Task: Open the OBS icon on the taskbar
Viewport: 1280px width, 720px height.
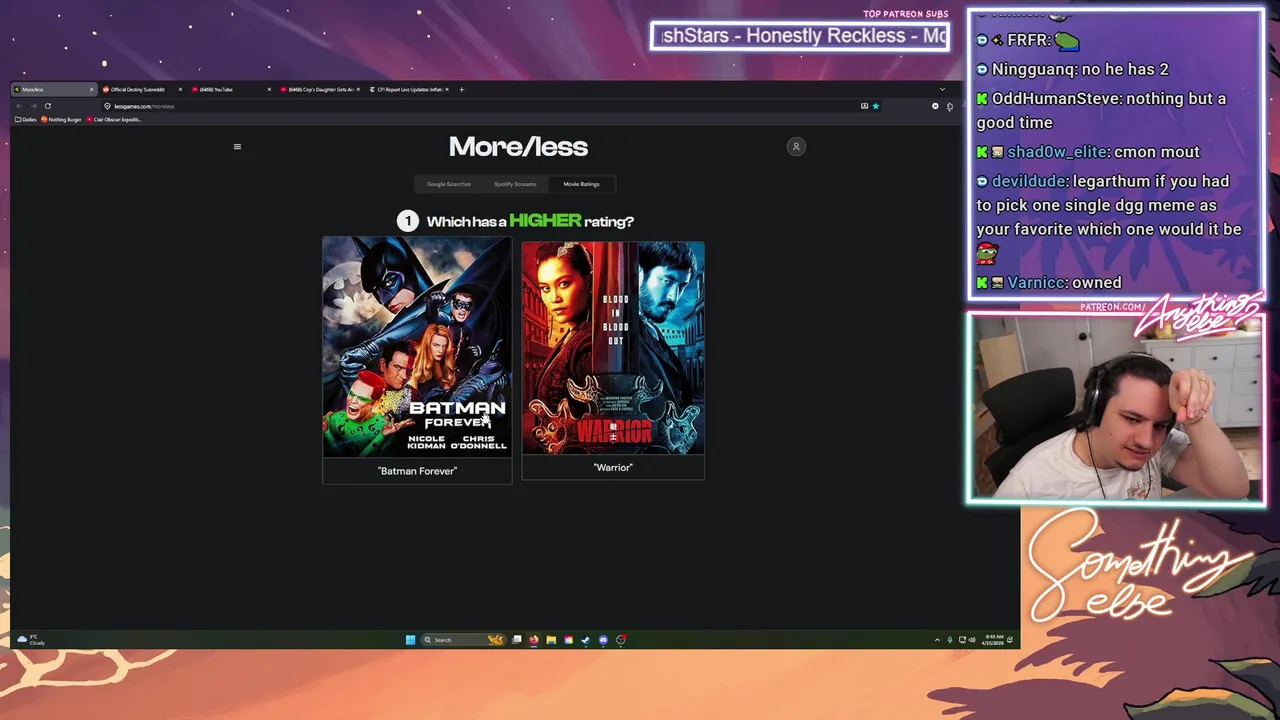Action: [x=621, y=640]
